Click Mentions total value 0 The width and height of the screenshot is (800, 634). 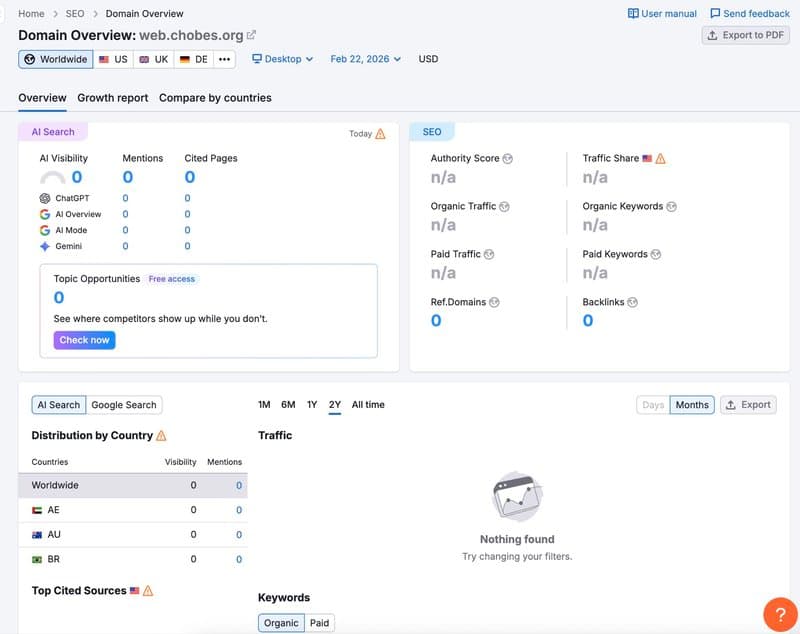coord(128,177)
